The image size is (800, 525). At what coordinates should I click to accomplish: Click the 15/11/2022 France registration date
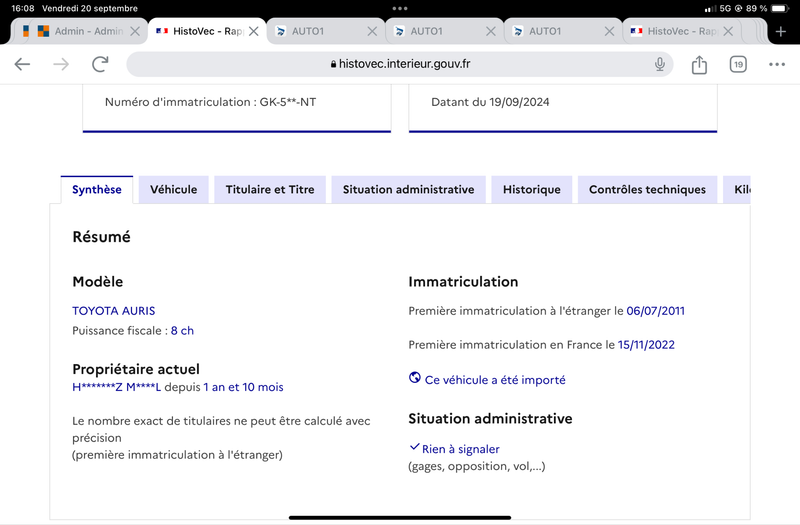[646, 345]
